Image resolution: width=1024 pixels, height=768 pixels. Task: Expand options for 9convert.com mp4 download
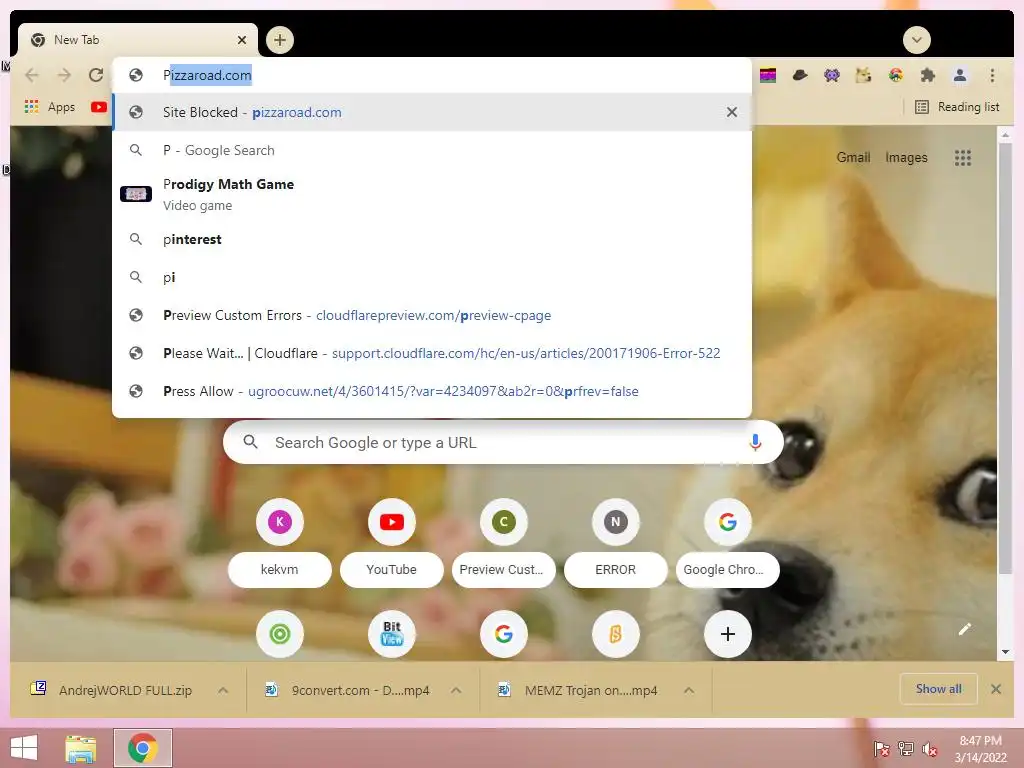(x=456, y=690)
